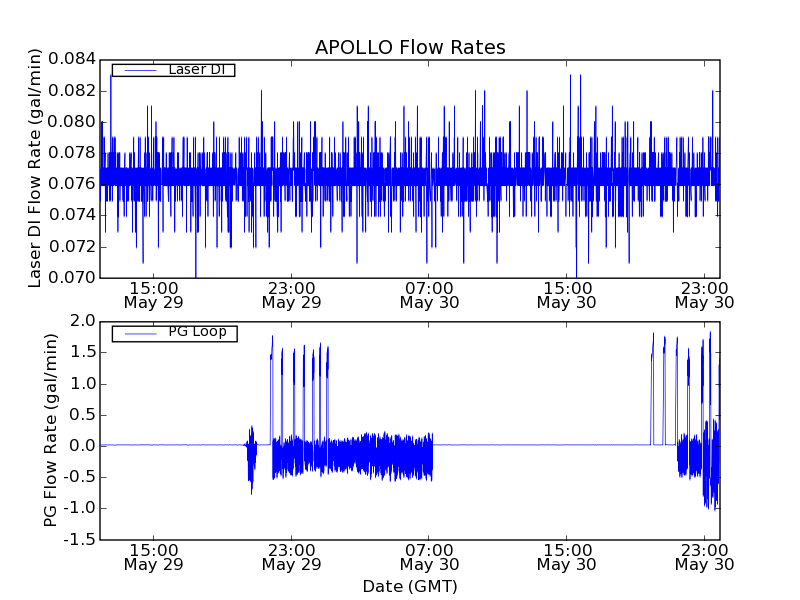
Task: Click the -1.0 tick on PG flow axis
Action: [x=80, y=508]
